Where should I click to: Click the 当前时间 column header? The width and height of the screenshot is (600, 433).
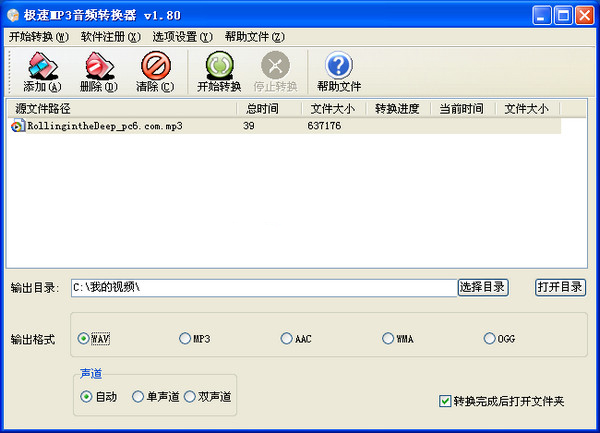click(x=463, y=109)
